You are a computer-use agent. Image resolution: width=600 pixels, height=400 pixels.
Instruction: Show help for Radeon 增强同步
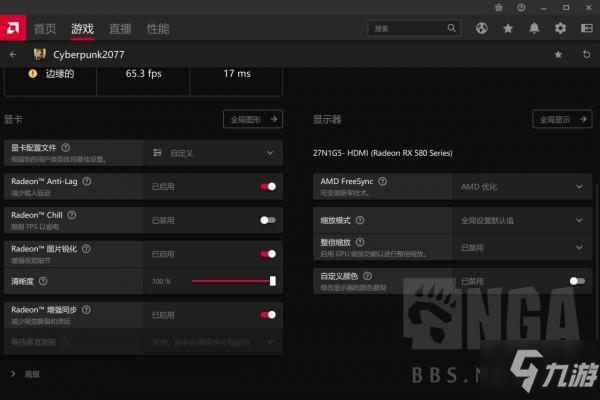86,310
